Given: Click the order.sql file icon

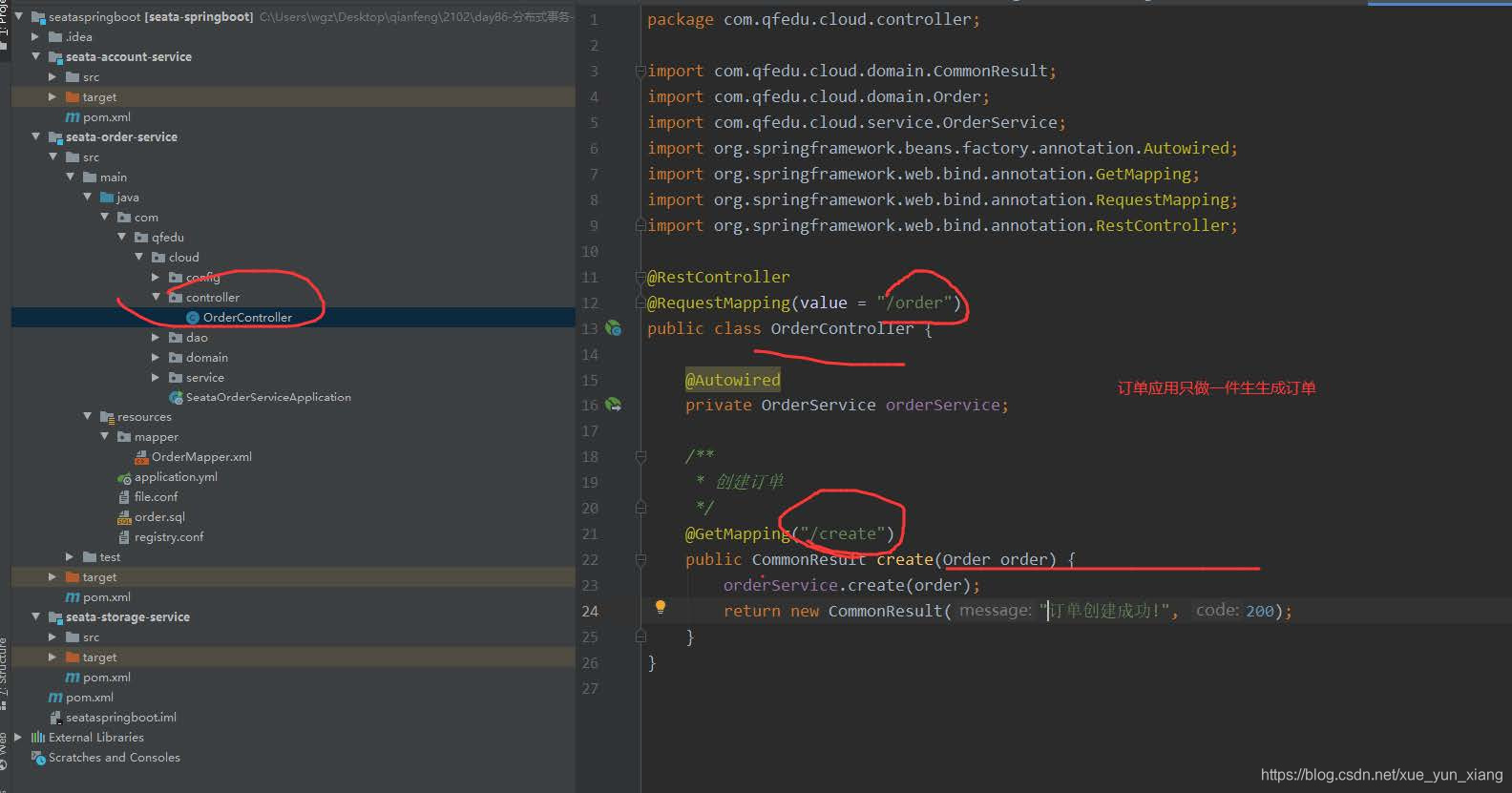Looking at the screenshot, I should 124,517.
